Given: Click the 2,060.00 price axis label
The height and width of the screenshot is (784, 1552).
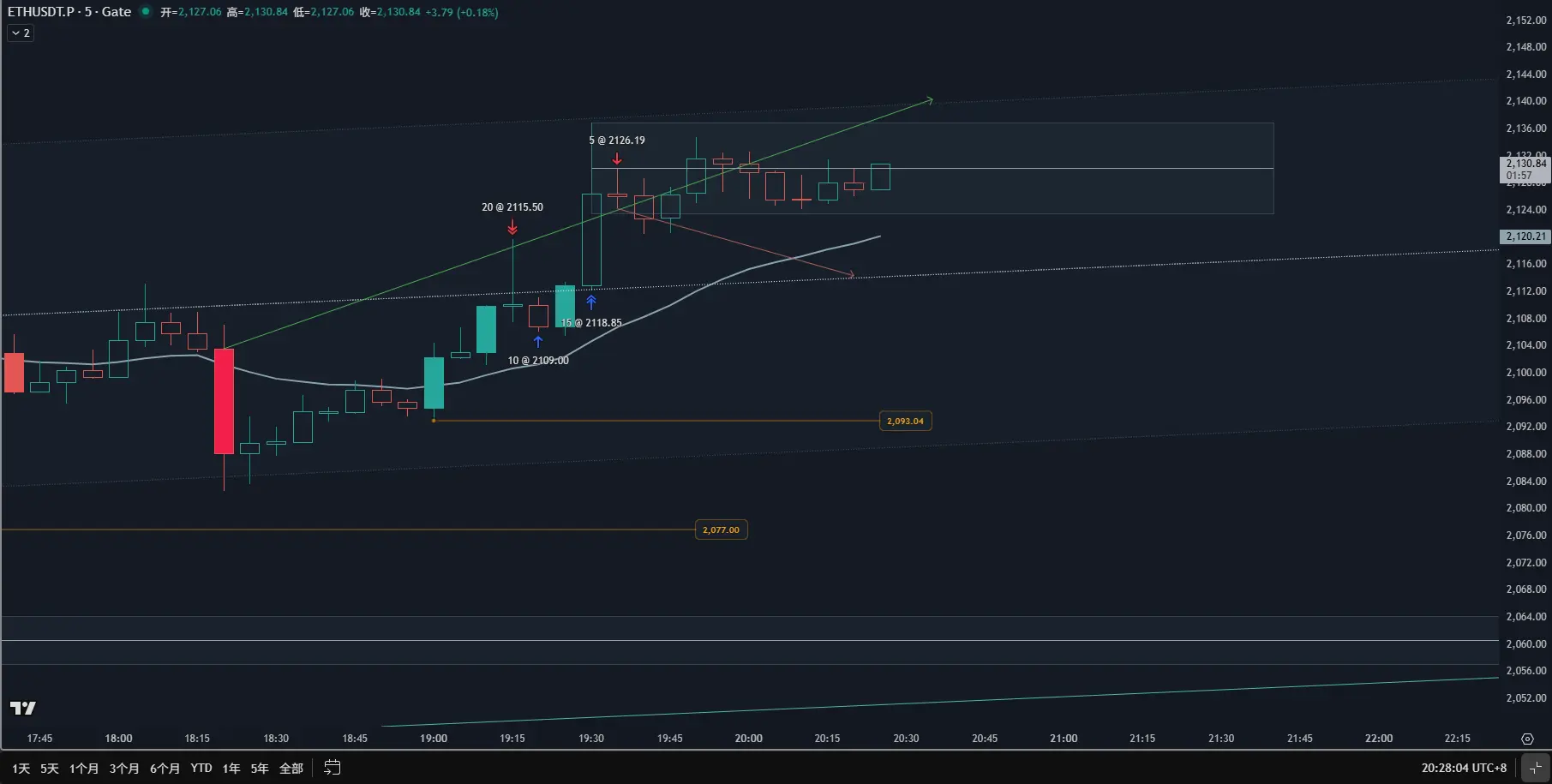Looking at the screenshot, I should point(1526,644).
